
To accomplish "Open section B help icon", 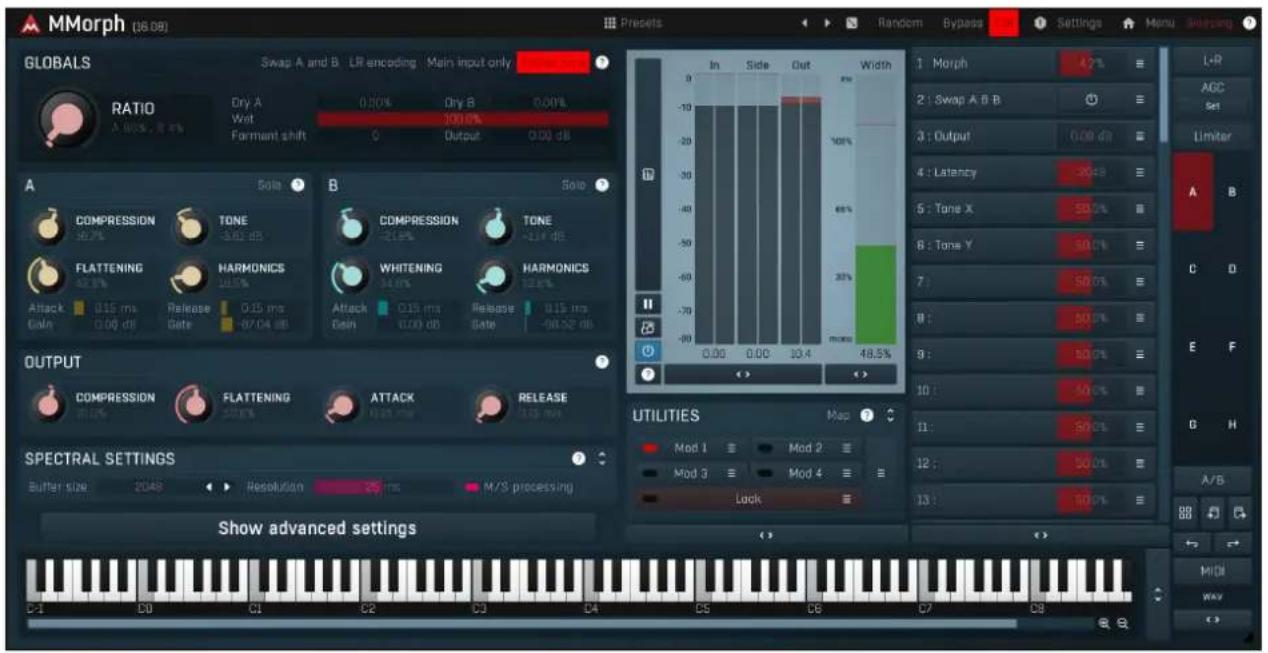I will pos(602,185).
